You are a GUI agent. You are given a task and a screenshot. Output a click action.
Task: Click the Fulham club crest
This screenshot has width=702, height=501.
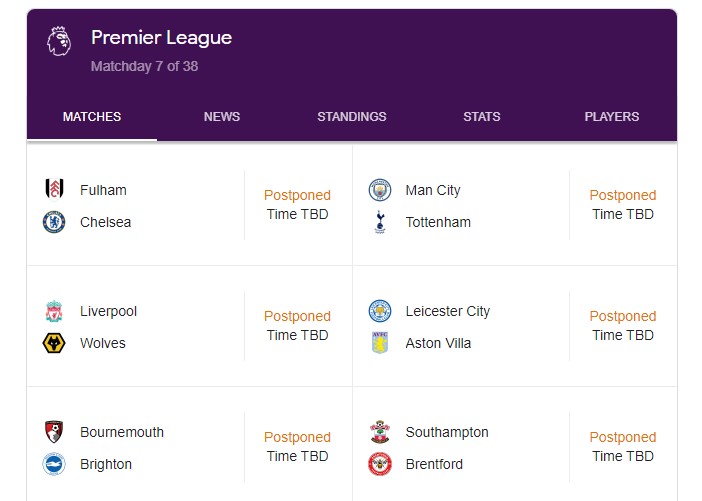tap(54, 189)
